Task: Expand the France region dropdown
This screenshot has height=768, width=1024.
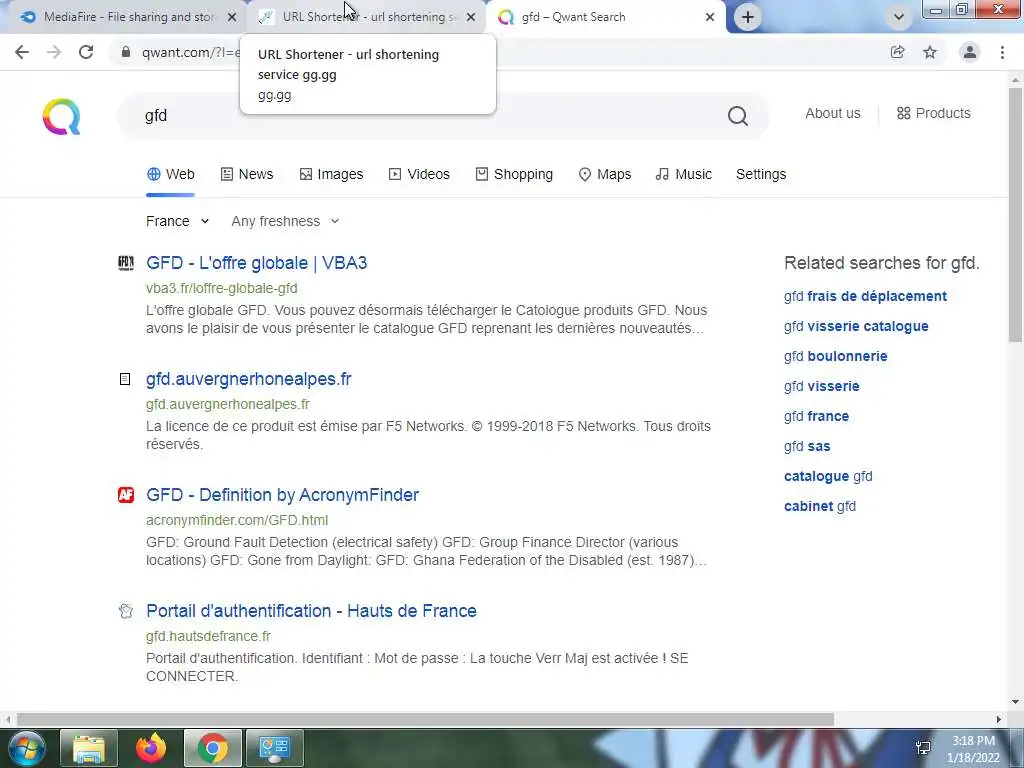Action: (x=177, y=221)
